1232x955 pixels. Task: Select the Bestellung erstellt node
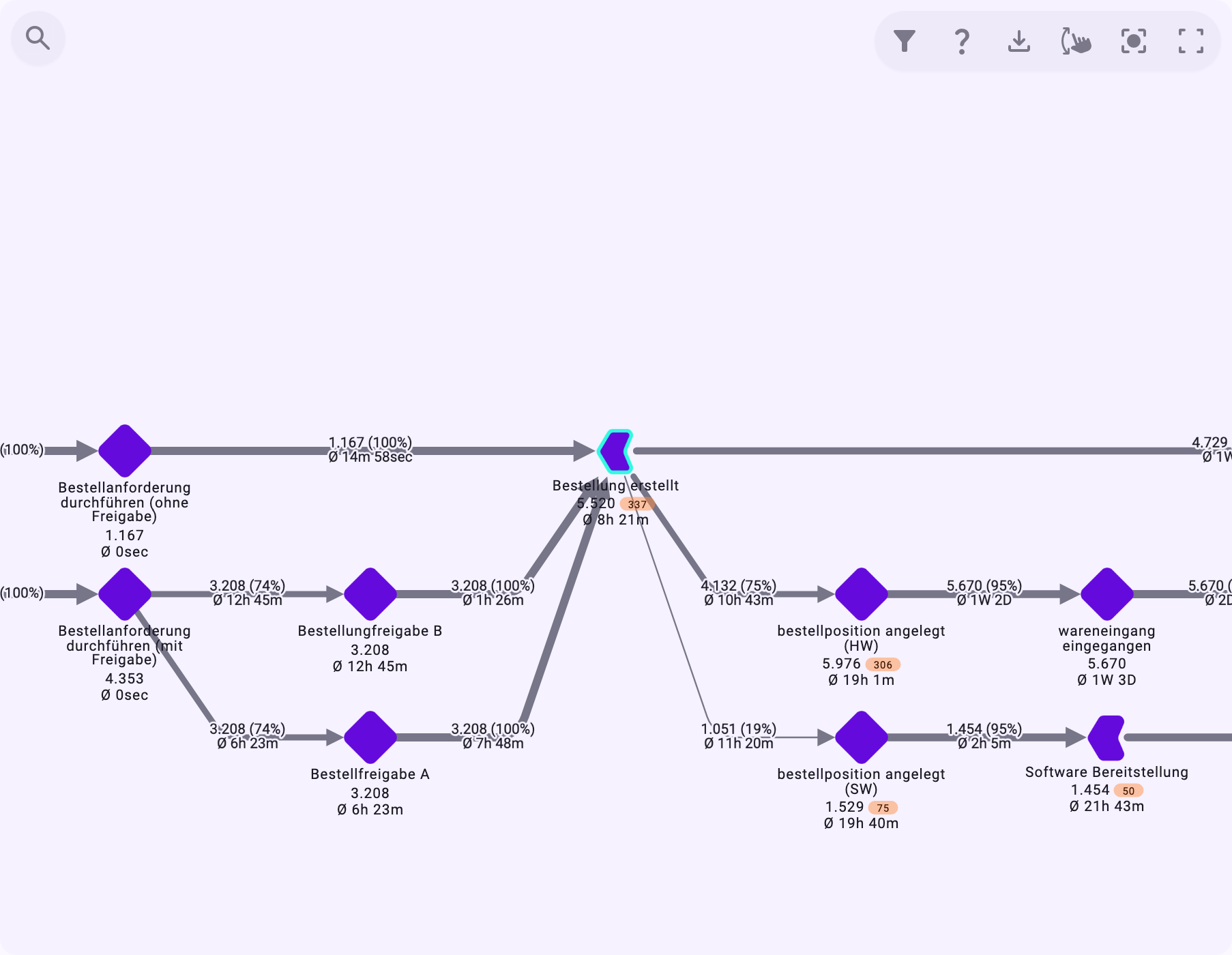(x=616, y=451)
